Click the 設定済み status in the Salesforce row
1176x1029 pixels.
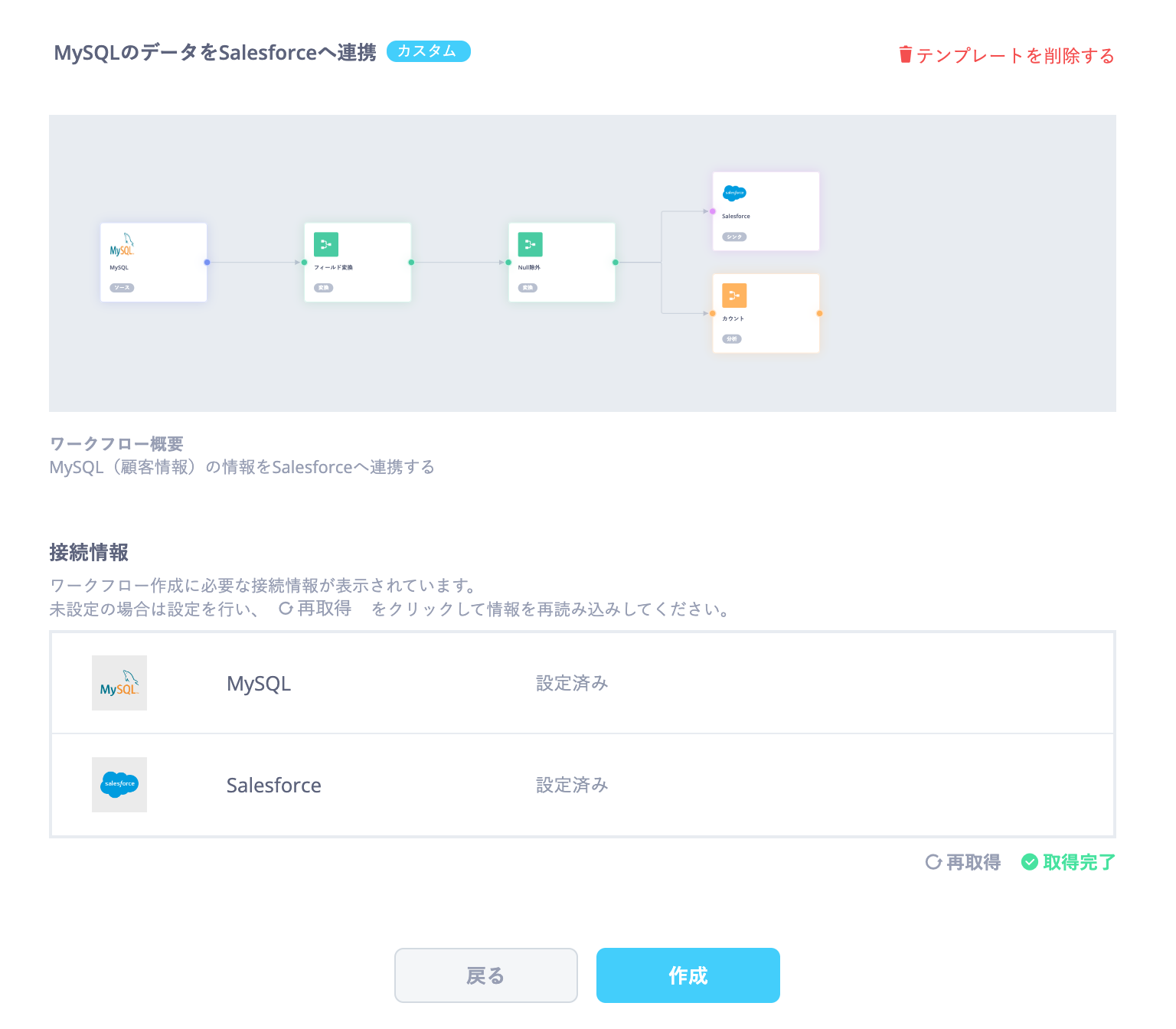click(572, 785)
